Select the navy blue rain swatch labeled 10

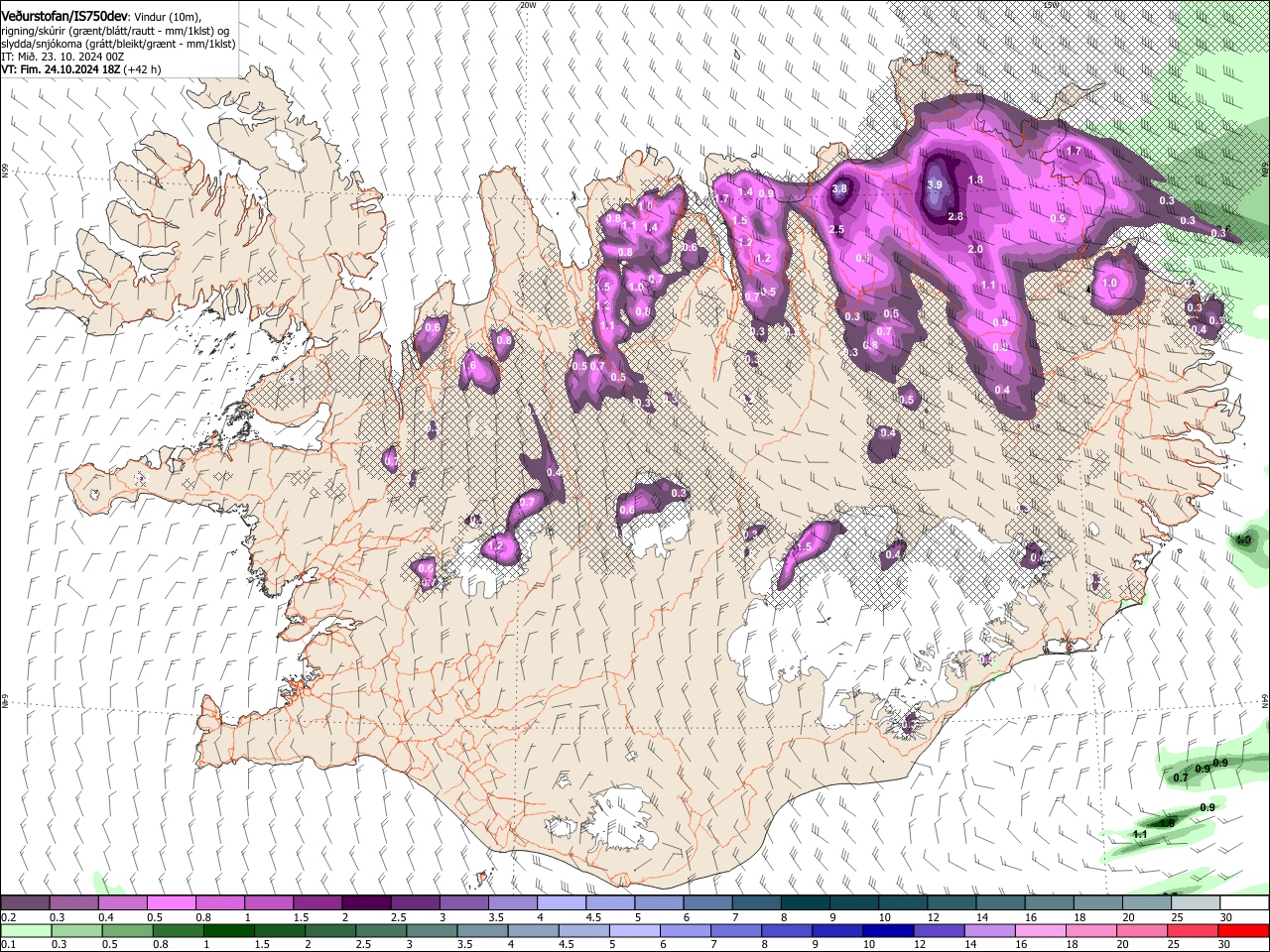point(888,930)
